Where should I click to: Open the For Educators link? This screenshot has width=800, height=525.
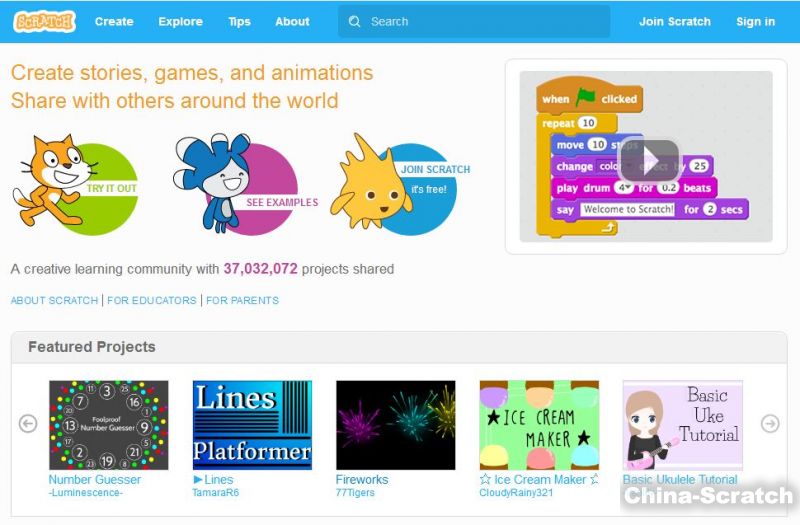[x=152, y=301]
